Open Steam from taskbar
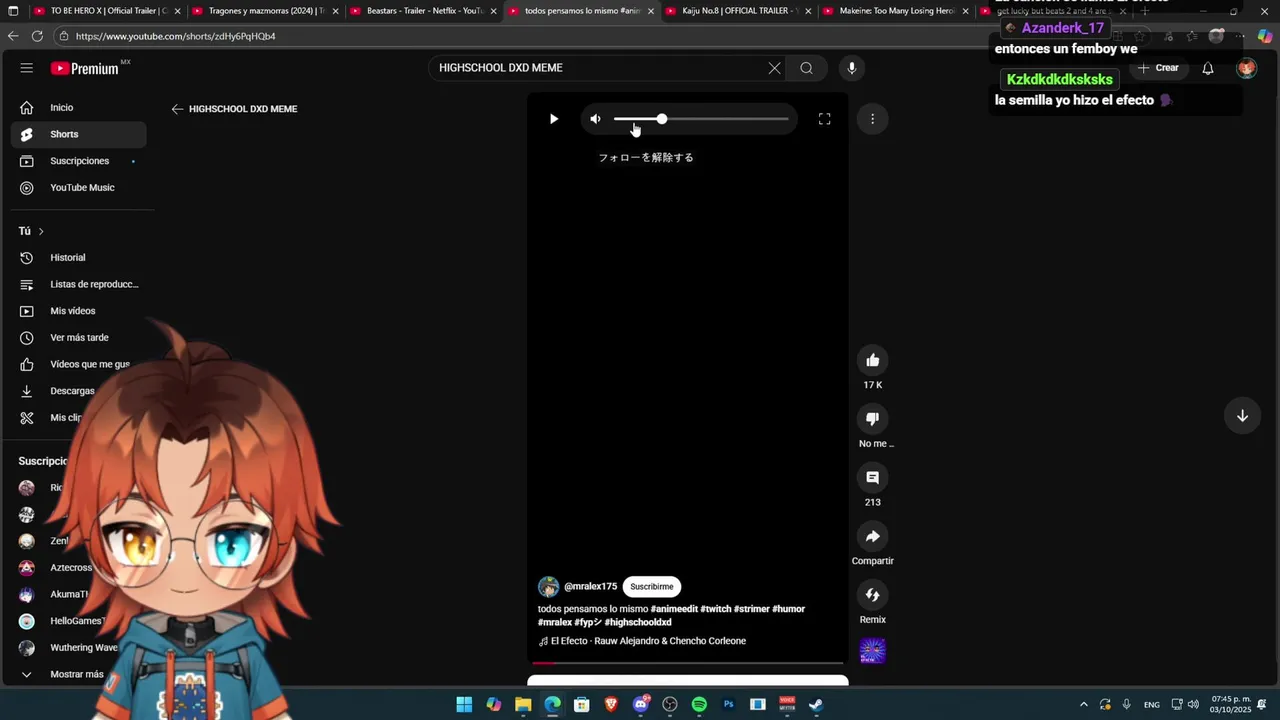1280x720 pixels. tap(816, 705)
